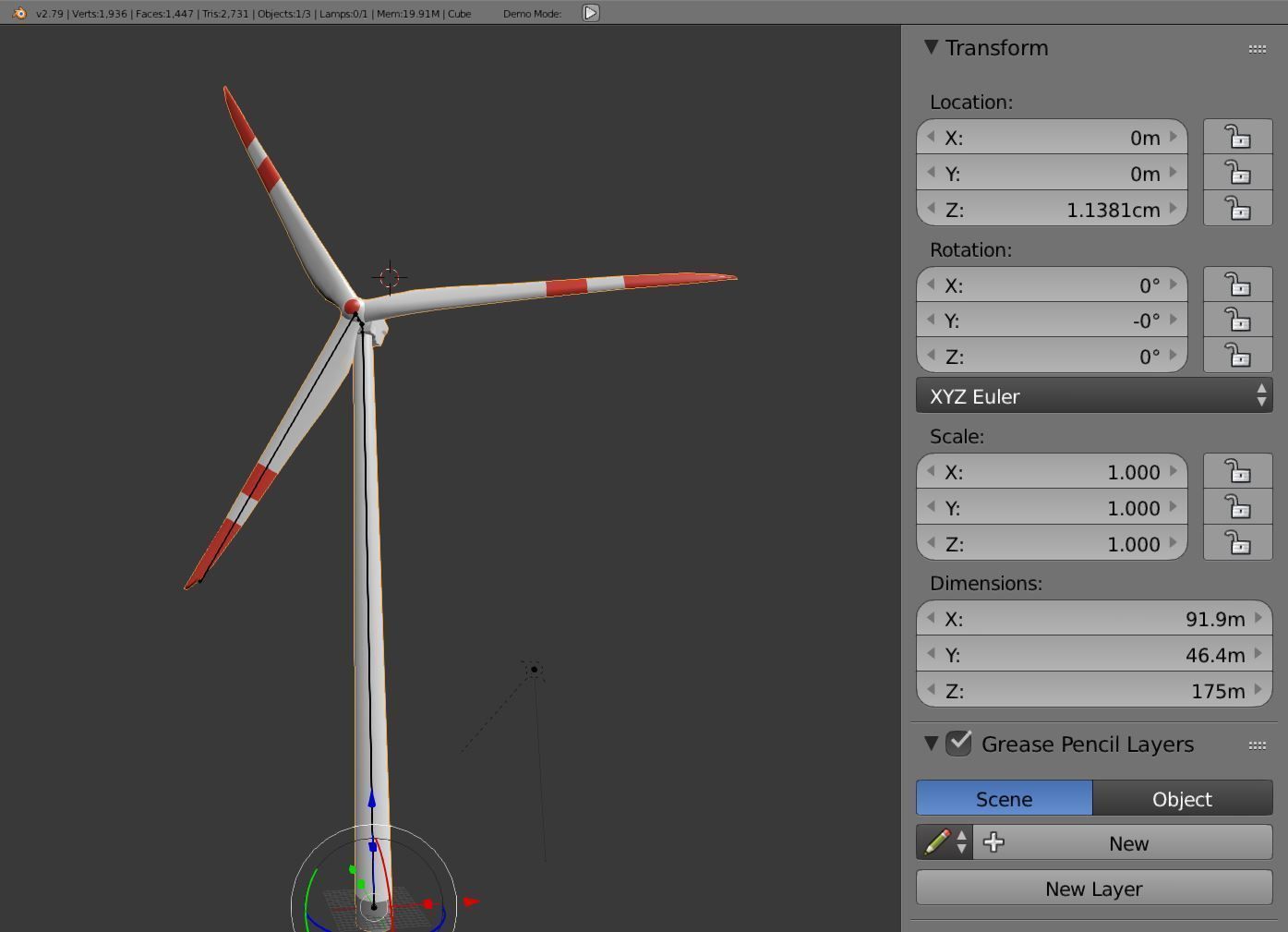Viewport: 1288px width, 932px height.
Task: Decrease Dimensions X with left arrow
Action: [931, 618]
